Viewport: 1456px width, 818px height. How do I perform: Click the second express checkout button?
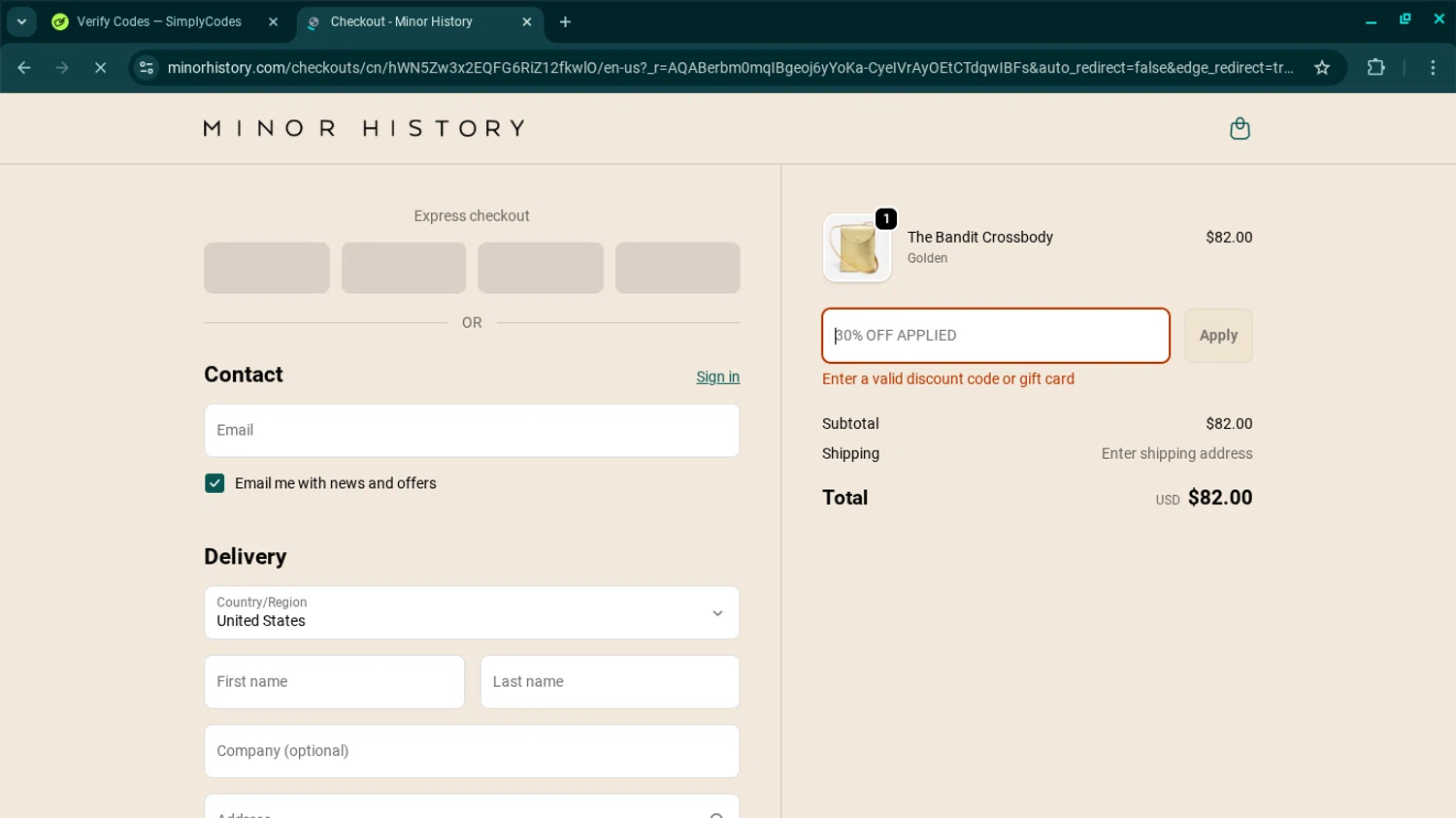click(404, 268)
